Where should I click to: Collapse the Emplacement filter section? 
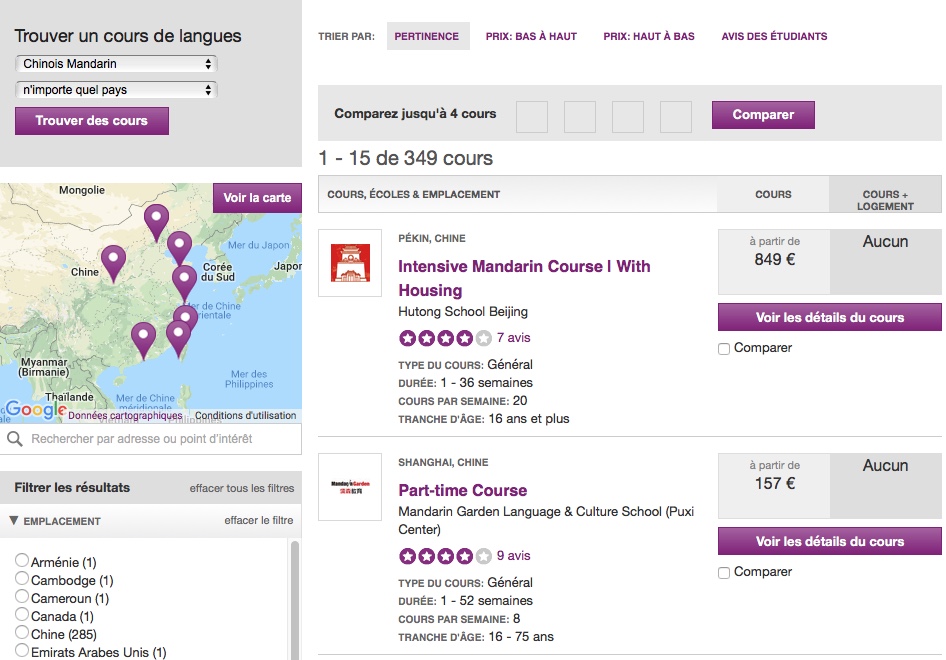point(14,521)
